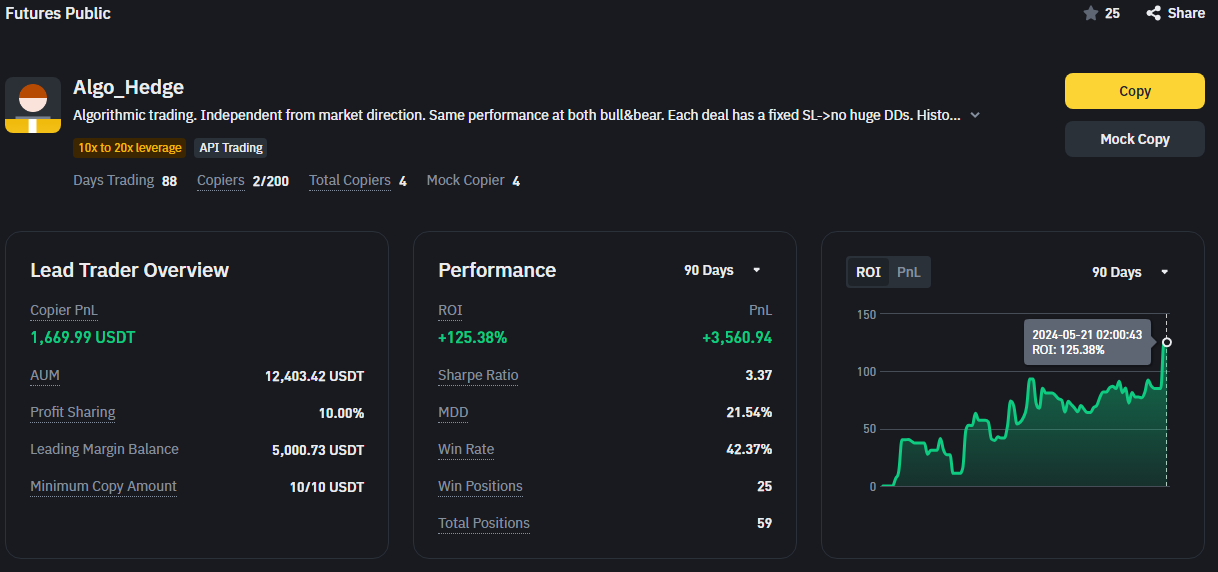Click the Minimum Copy Amount label

pyautogui.click(x=103, y=486)
